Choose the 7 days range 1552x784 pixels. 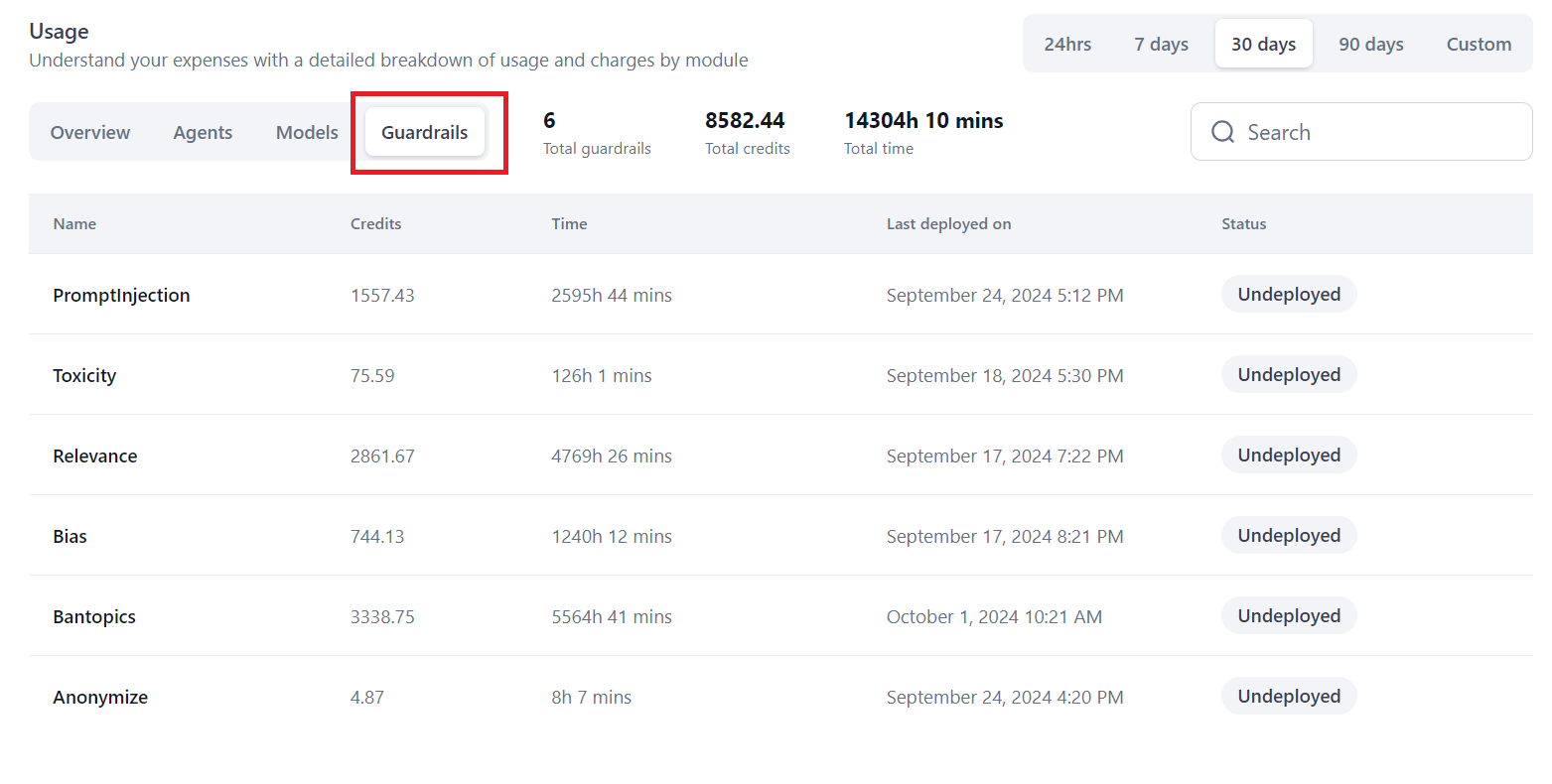[1161, 44]
